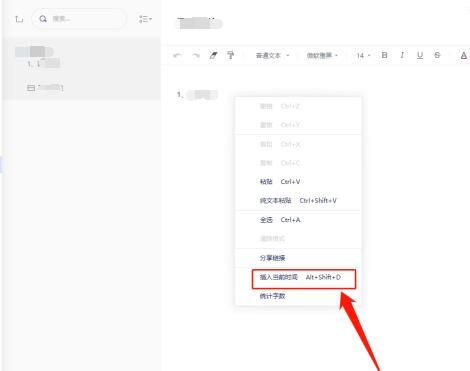Click the search magnifier icon

pyautogui.click(x=43, y=19)
